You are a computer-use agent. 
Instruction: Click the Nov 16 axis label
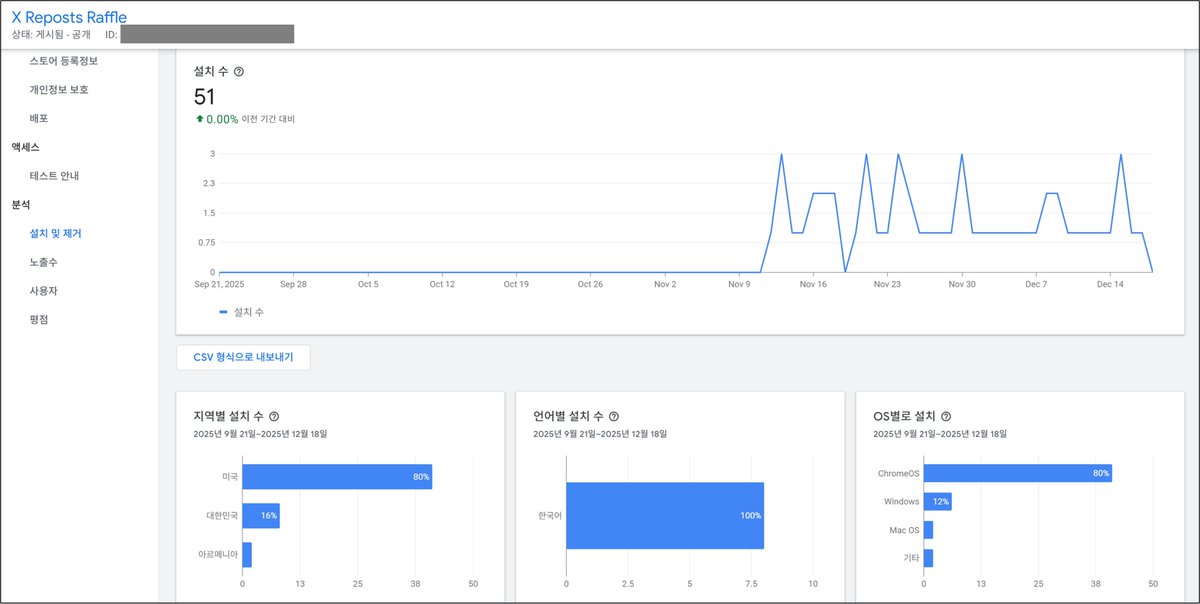click(x=813, y=284)
